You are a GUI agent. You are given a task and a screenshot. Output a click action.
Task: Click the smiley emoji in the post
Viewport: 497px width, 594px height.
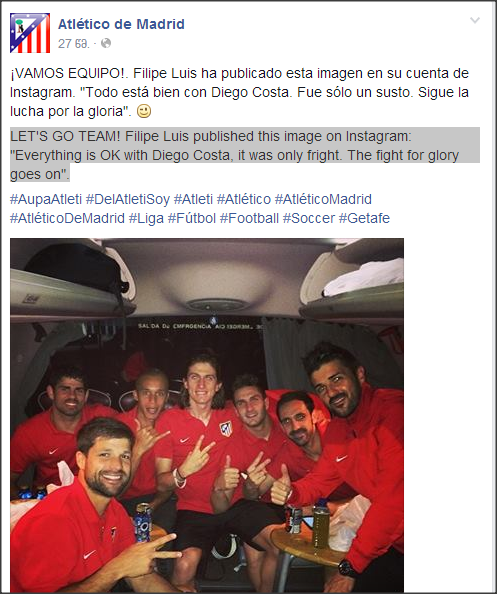(x=144, y=111)
